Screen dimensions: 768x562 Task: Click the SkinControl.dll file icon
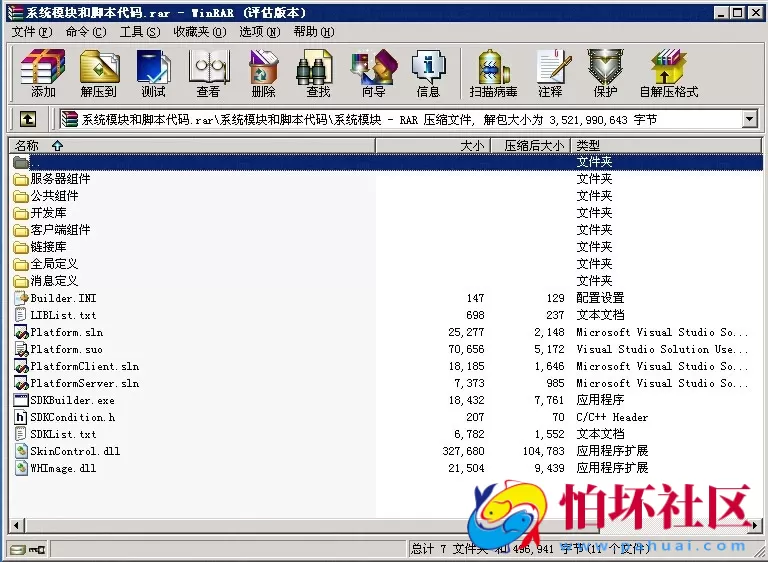click(21, 451)
